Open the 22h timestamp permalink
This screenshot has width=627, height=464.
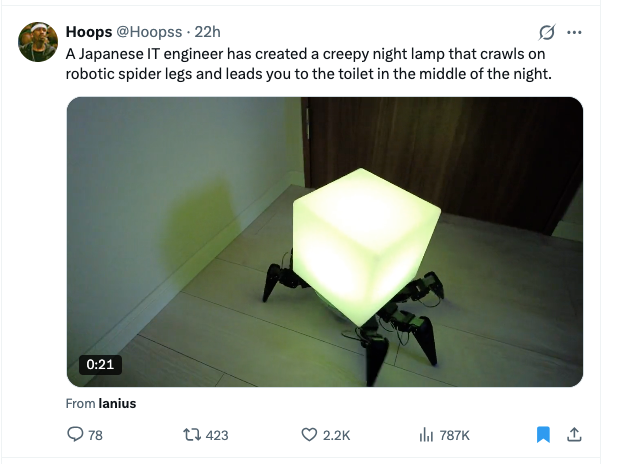(208, 32)
